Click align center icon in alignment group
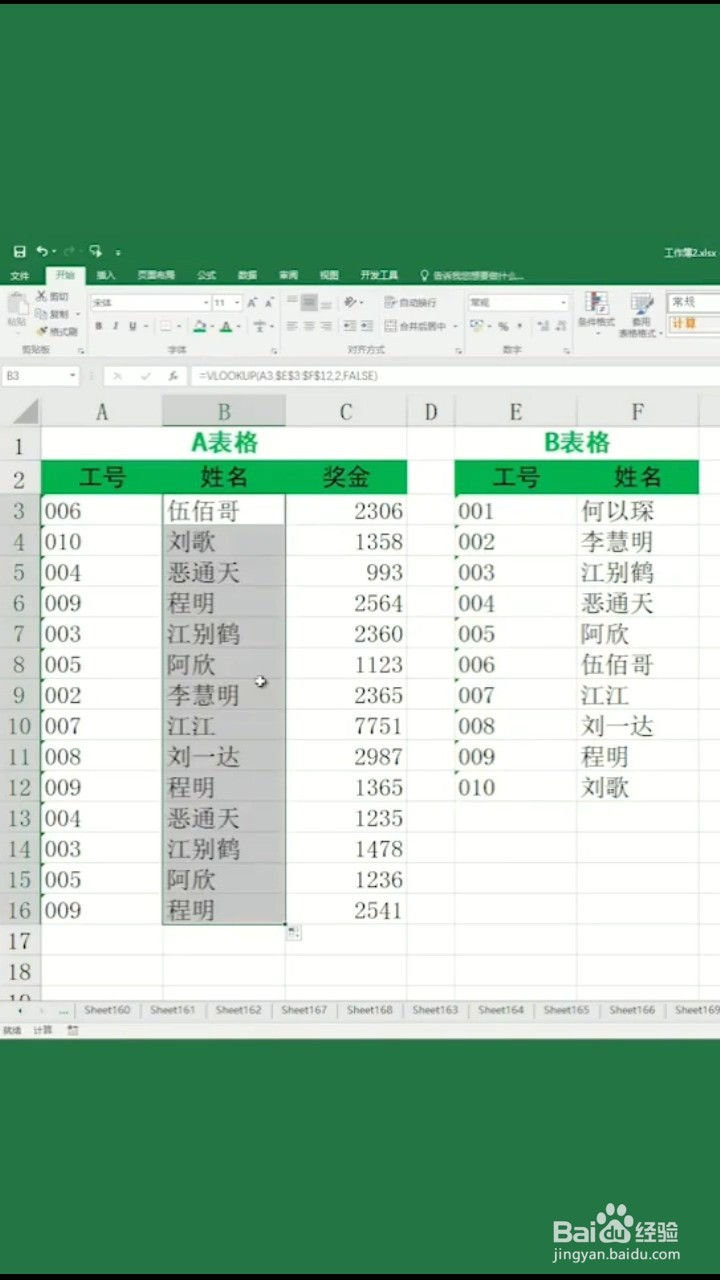Viewport: 720px width, 1280px height. pos(309,326)
